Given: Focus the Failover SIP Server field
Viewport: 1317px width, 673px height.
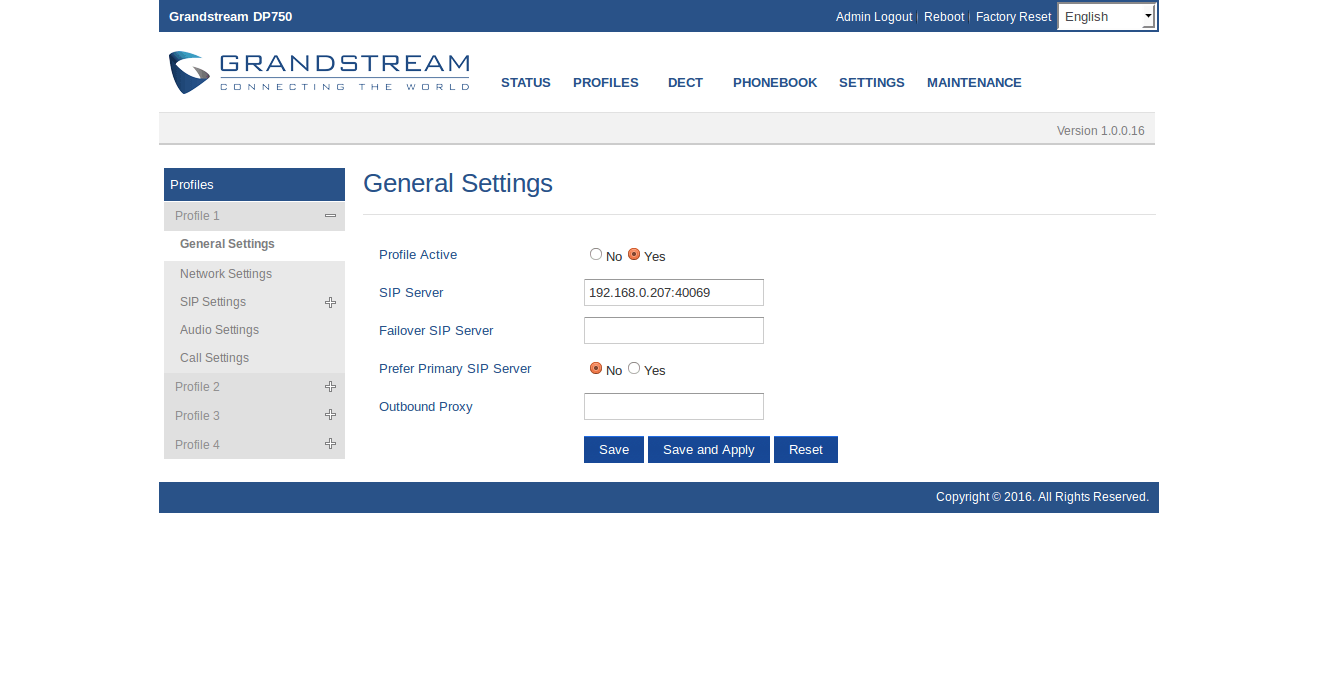Looking at the screenshot, I should (x=673, y=331).
